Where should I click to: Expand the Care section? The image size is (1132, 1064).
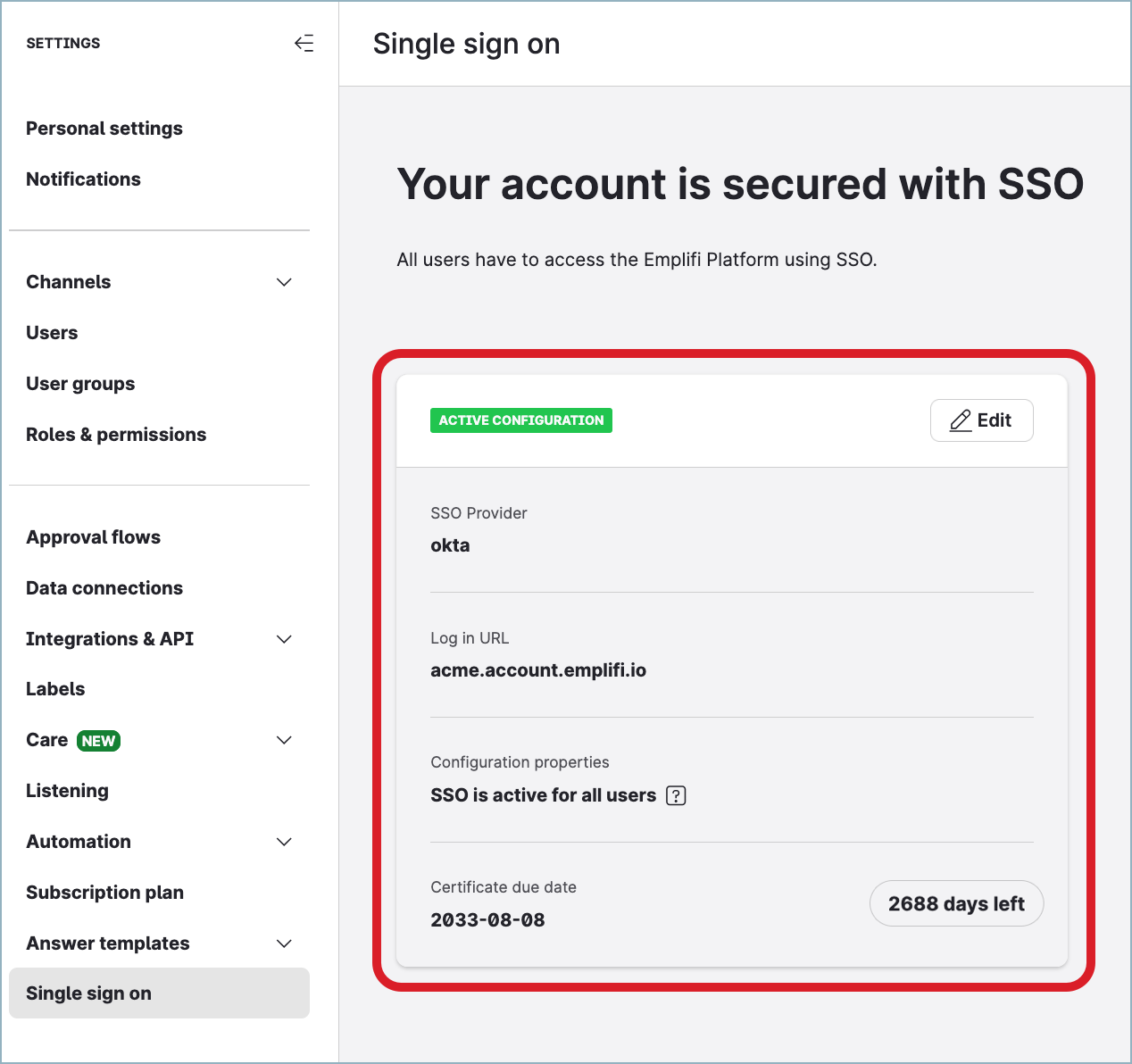point(284,740)
